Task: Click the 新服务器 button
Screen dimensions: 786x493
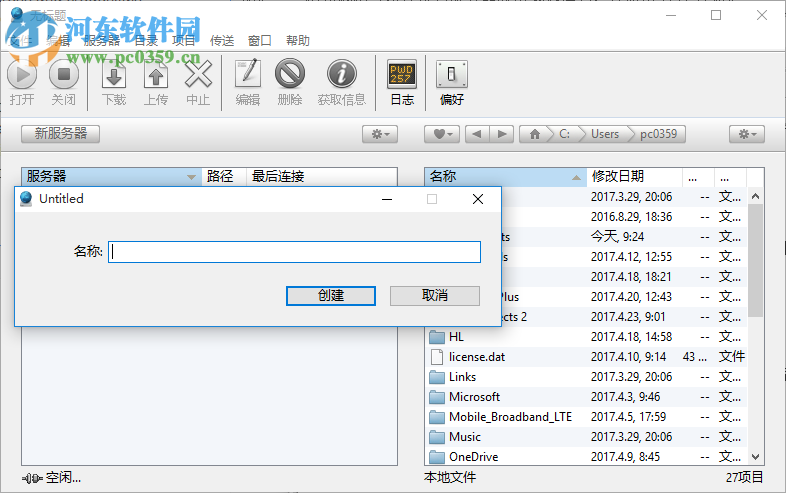Action: tap(61, 133)
